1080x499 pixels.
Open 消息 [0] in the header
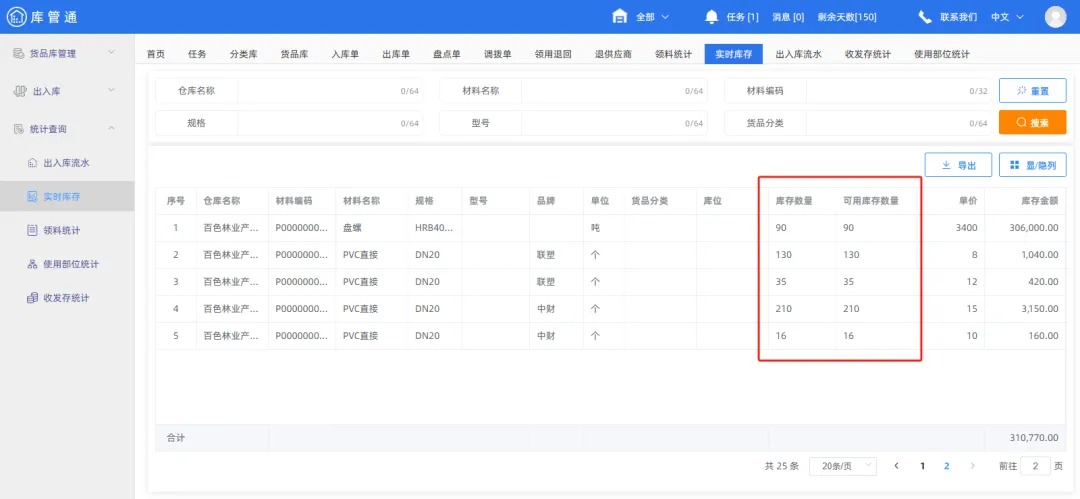pos(788,17)
